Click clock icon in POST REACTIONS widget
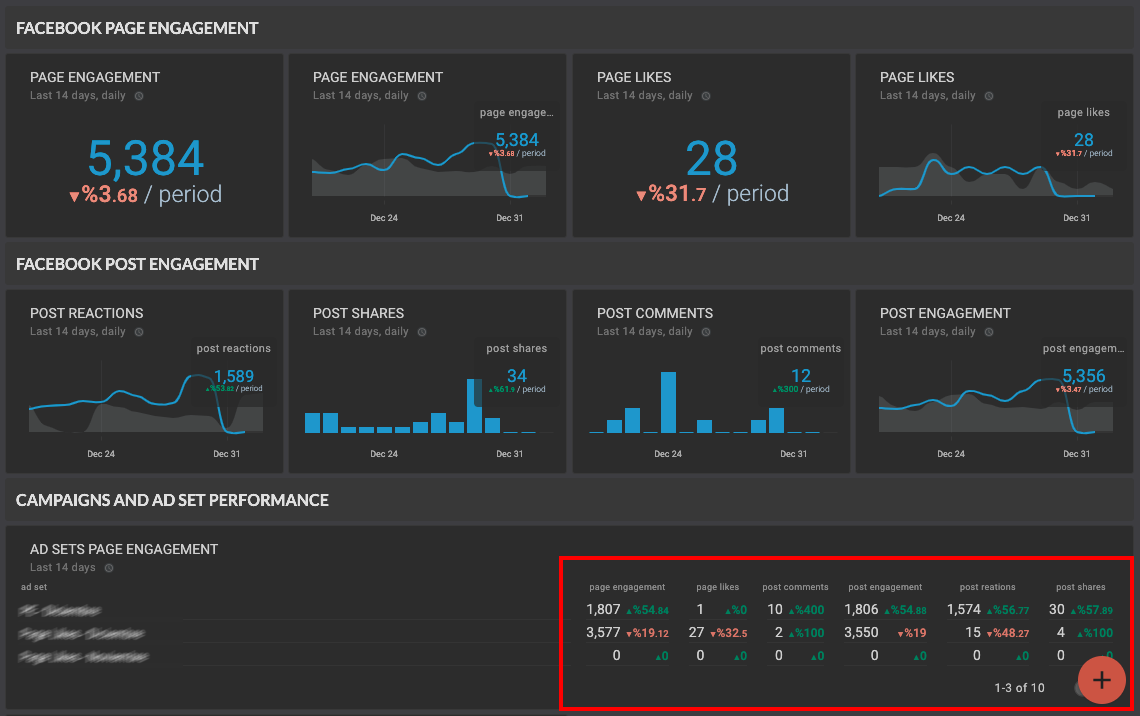The width and height of the screenshot is (1140, 716). click(139, 332)
